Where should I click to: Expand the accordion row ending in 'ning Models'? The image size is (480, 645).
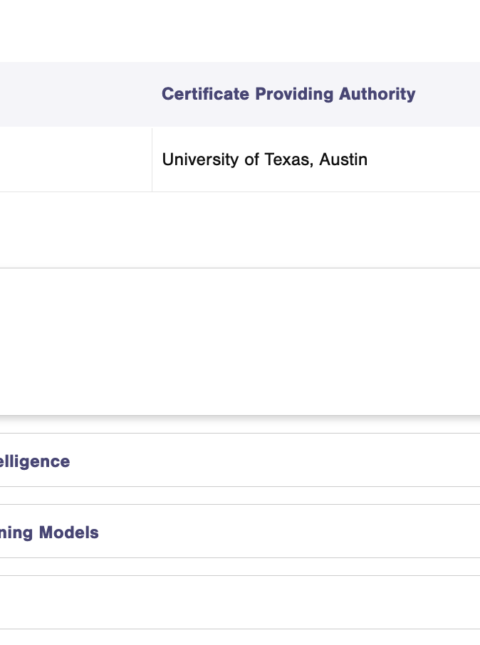coord(240,531)
